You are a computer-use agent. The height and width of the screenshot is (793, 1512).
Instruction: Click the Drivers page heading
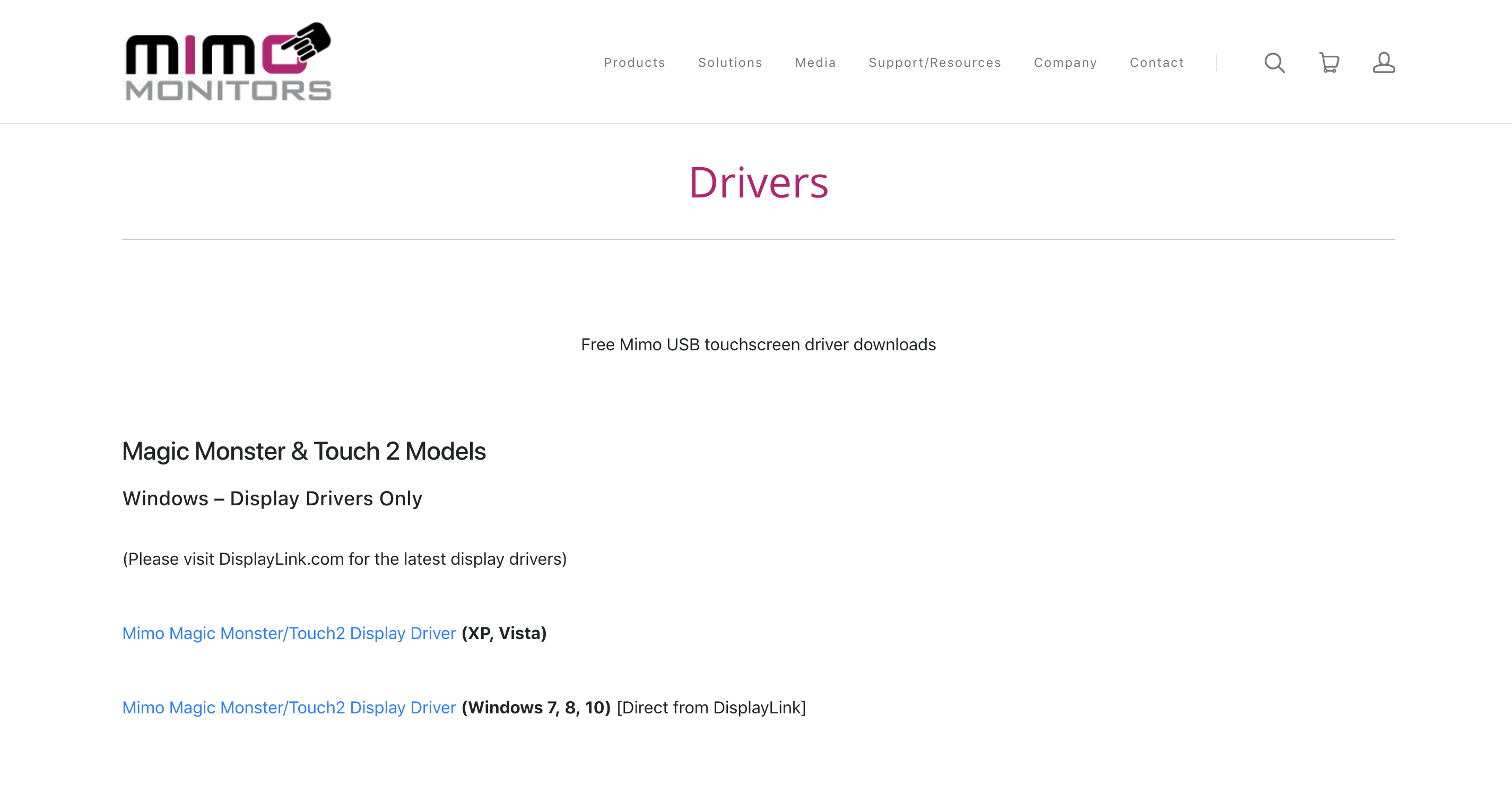[x=758, y=183]
